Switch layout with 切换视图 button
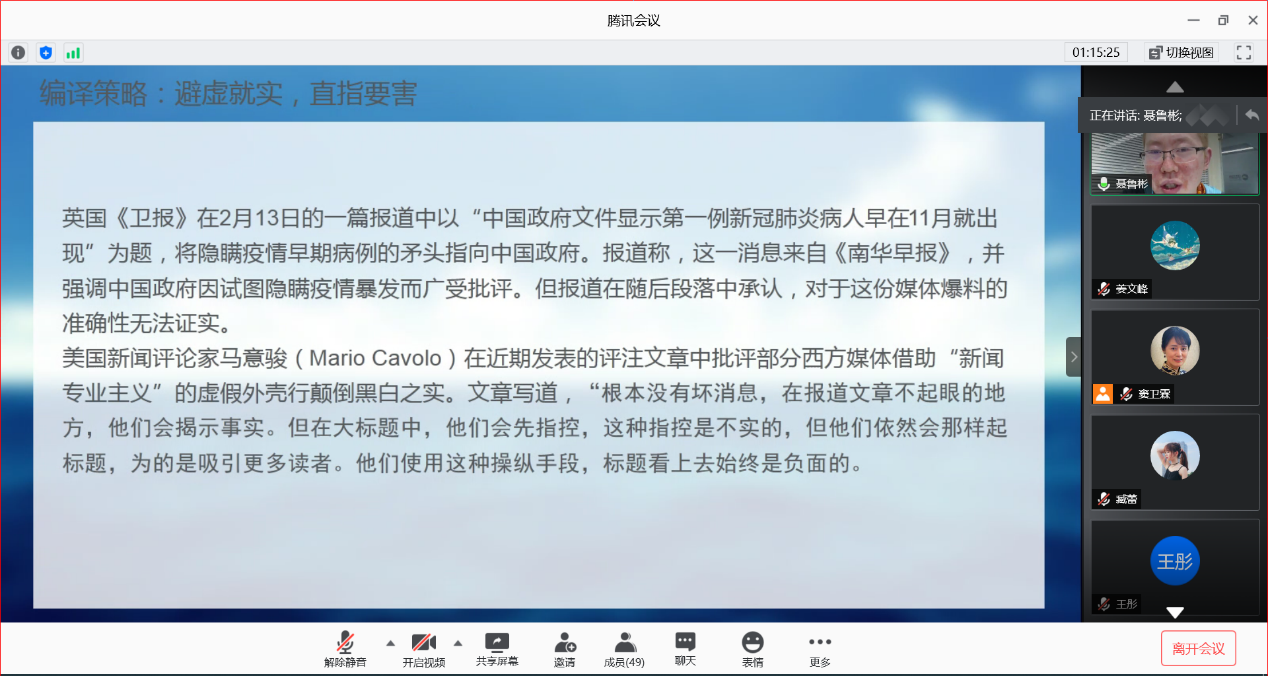 click(x=1181, y=52)
